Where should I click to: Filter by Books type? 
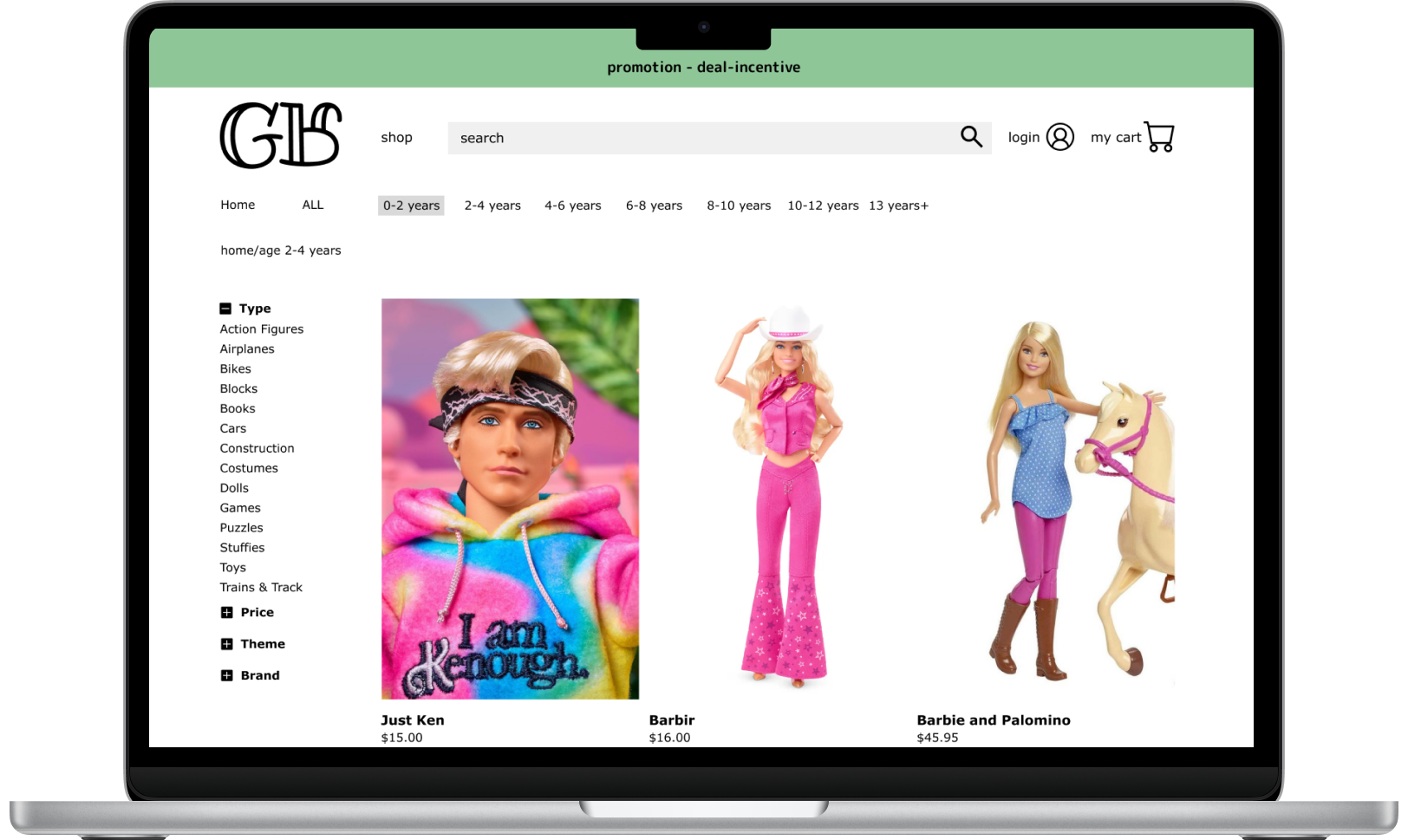(x=238, y=409)
